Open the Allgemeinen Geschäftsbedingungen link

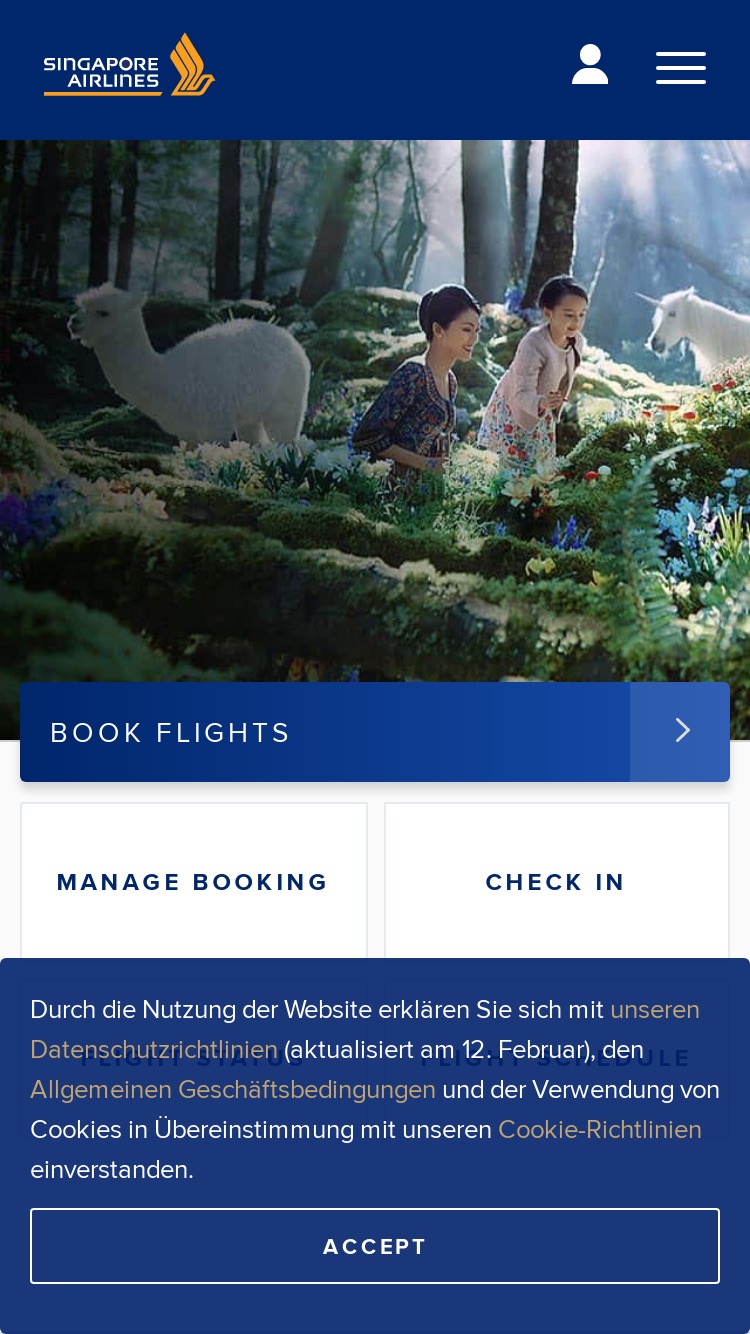233,1089
